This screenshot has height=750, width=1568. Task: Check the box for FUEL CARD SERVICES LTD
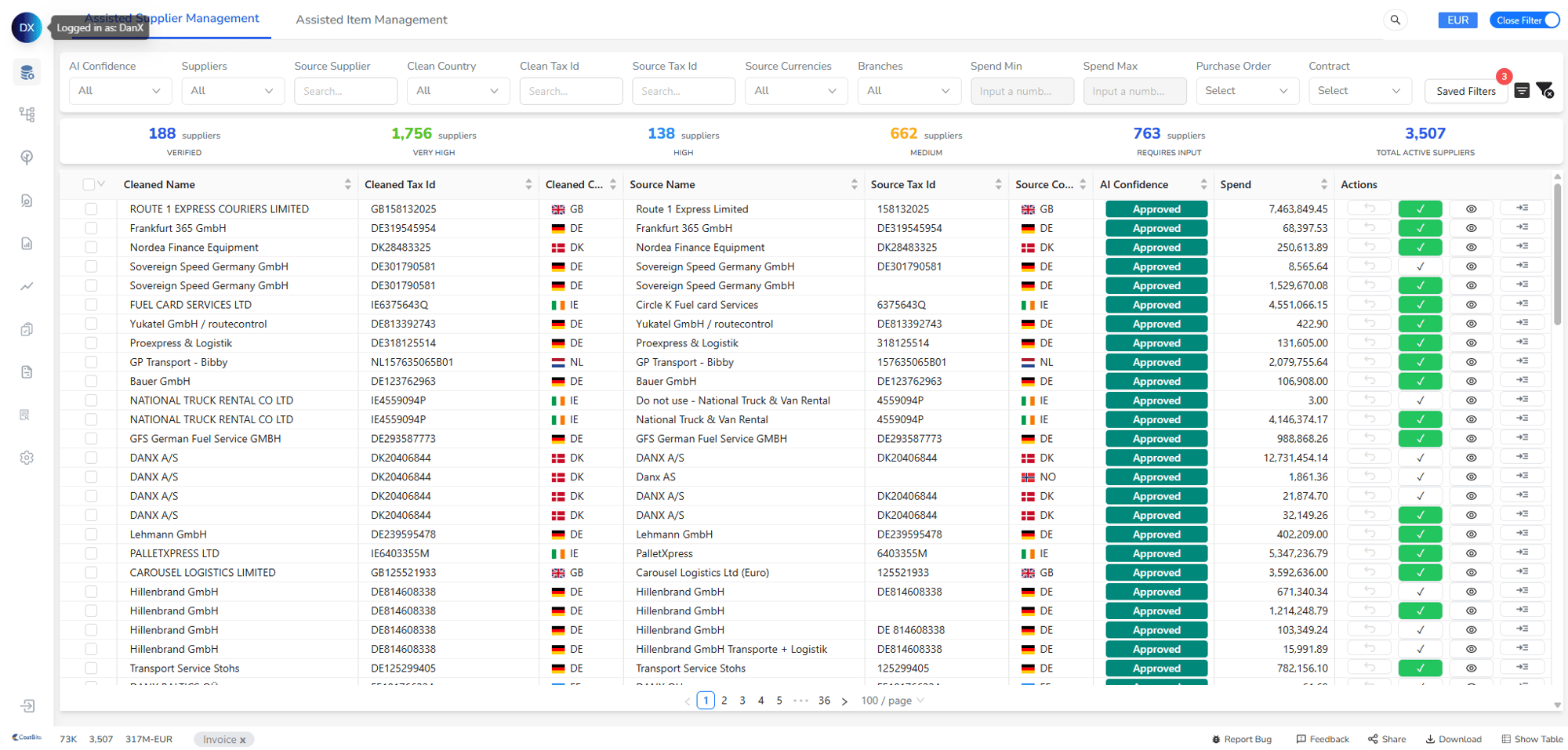tap(91, 305)
